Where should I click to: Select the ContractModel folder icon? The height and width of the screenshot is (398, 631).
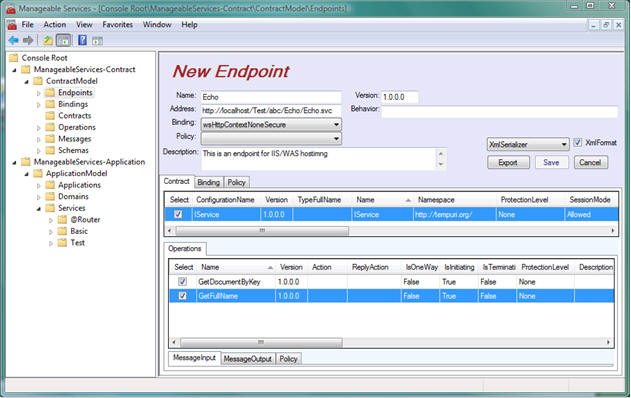(38, 81)
